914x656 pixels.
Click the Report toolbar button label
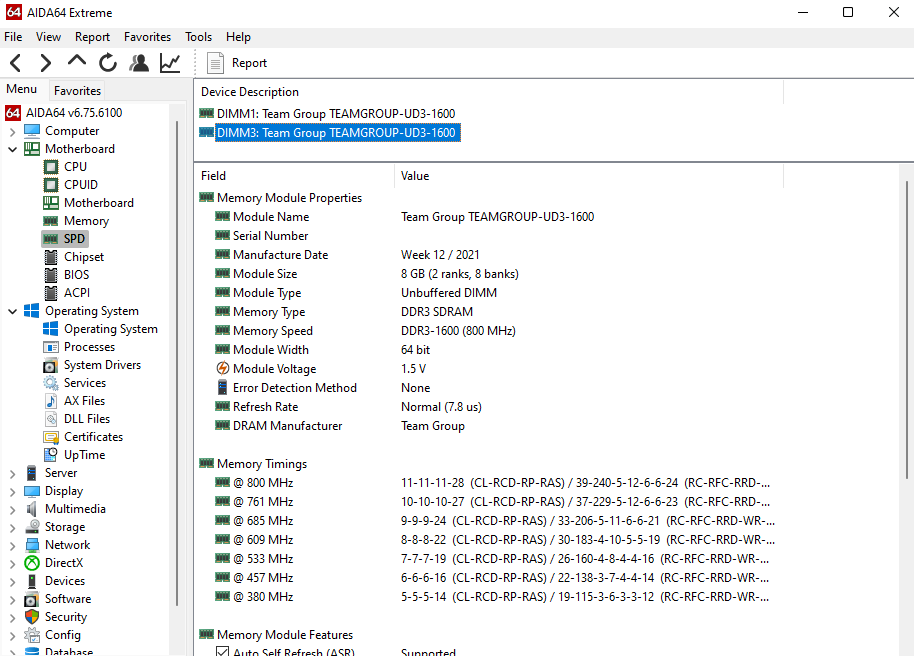(249, 63)
